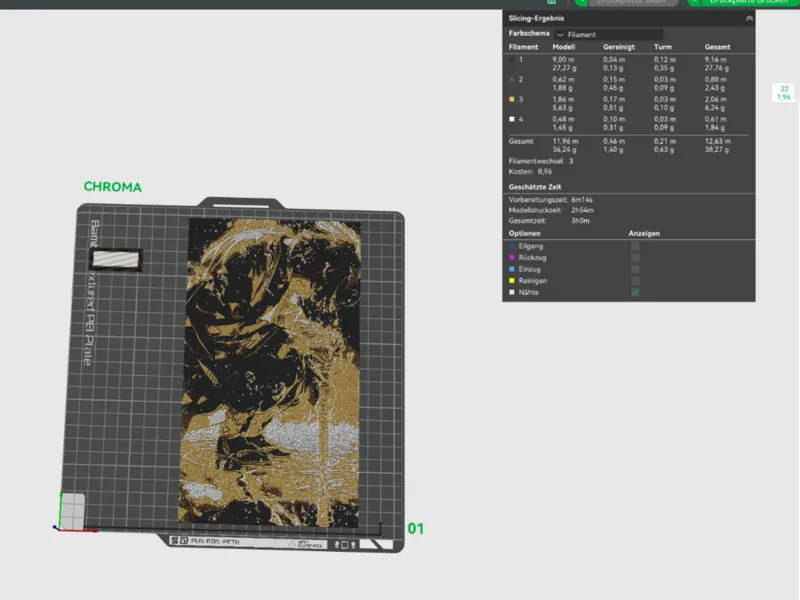Uncheck the Nähte display checkbox

(x=635, y=292)
